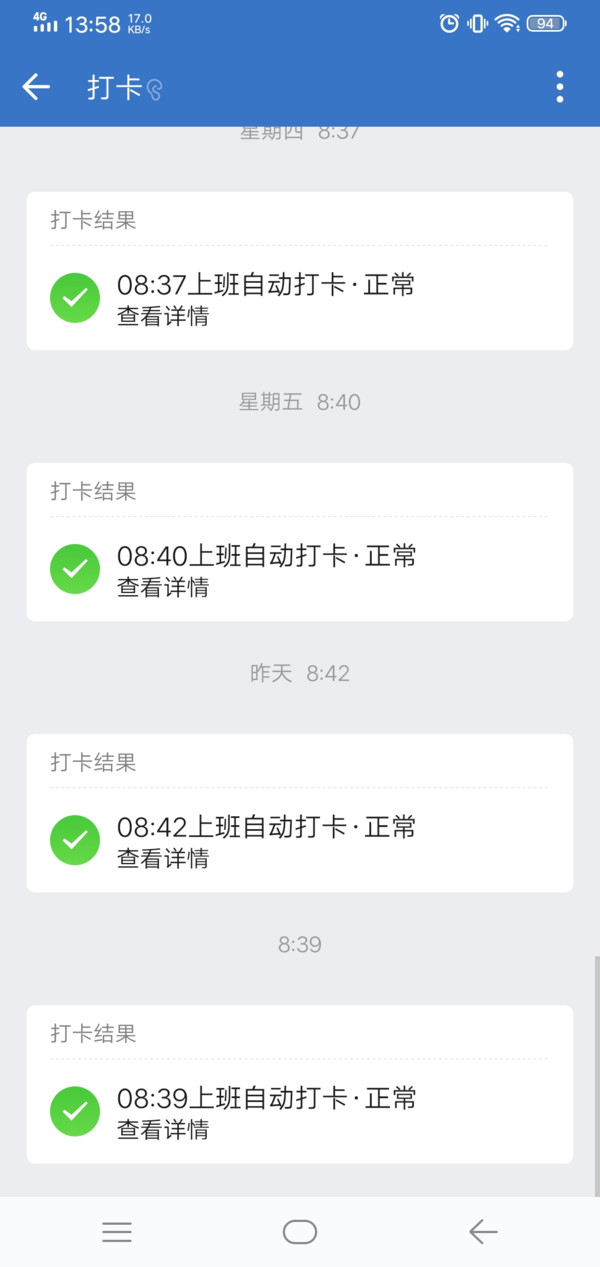Screen dimensions: 600x1267
Task: Tap the ear icon beside 打卡 title
Action: 154,90
